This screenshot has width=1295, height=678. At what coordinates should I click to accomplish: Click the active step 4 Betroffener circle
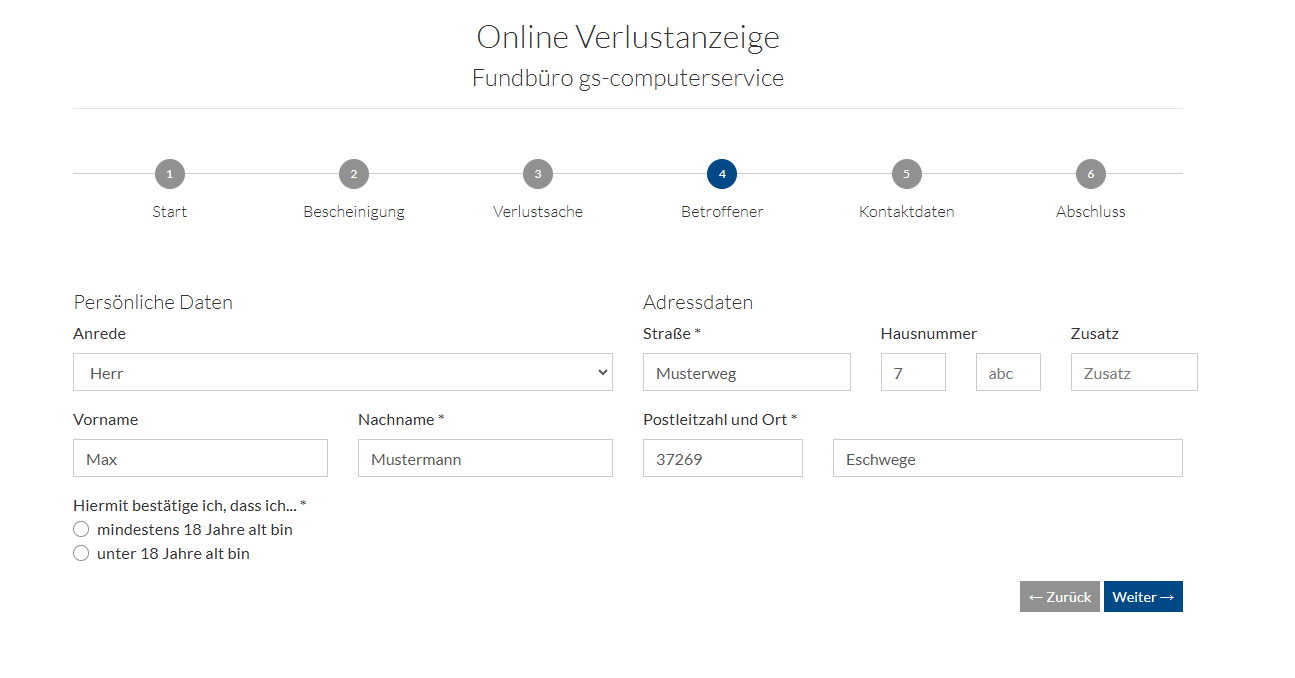click(x=722, y=174)
